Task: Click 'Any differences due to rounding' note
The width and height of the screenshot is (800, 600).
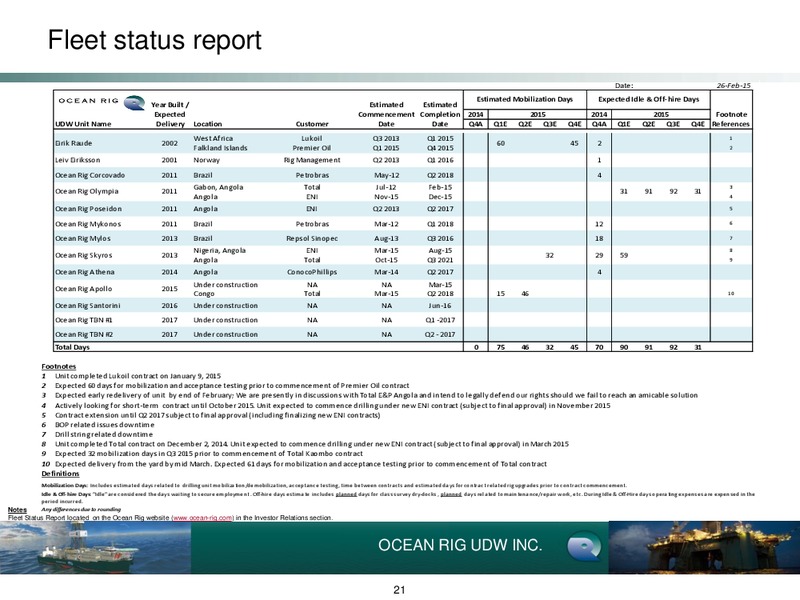Action: [x=81, y=509]
